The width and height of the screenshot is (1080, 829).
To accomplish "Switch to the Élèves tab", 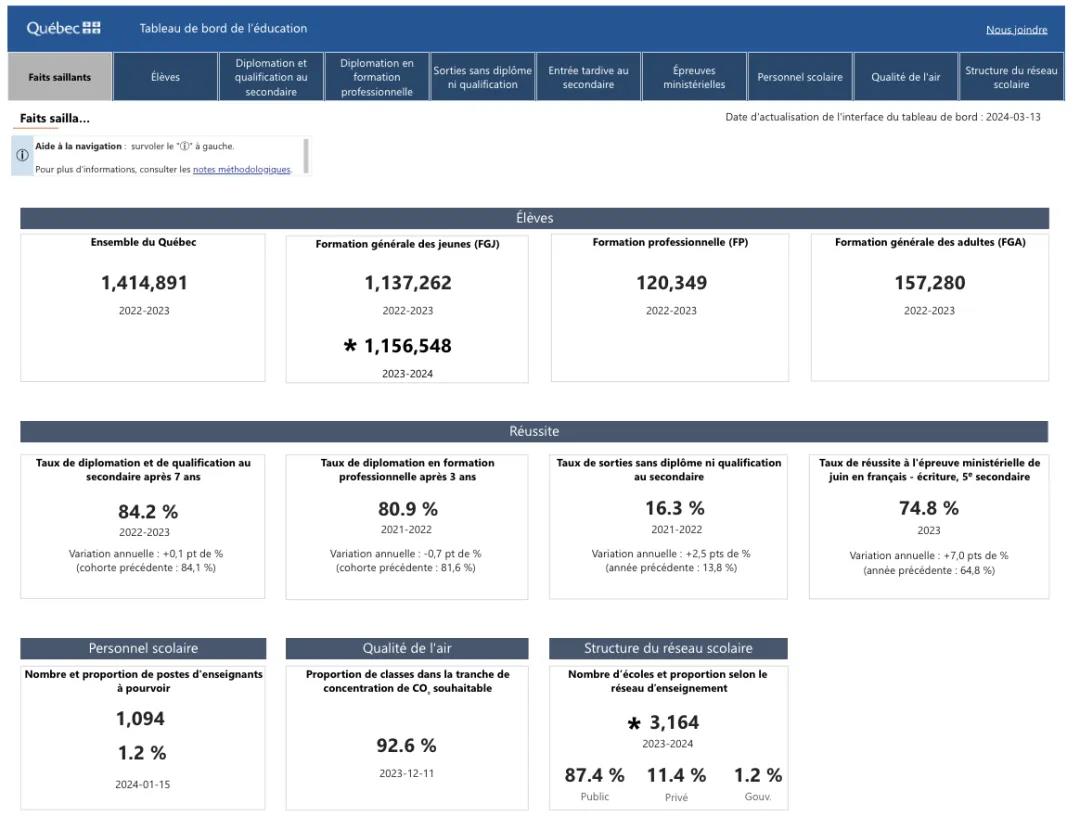I will (x=165, y=76).
